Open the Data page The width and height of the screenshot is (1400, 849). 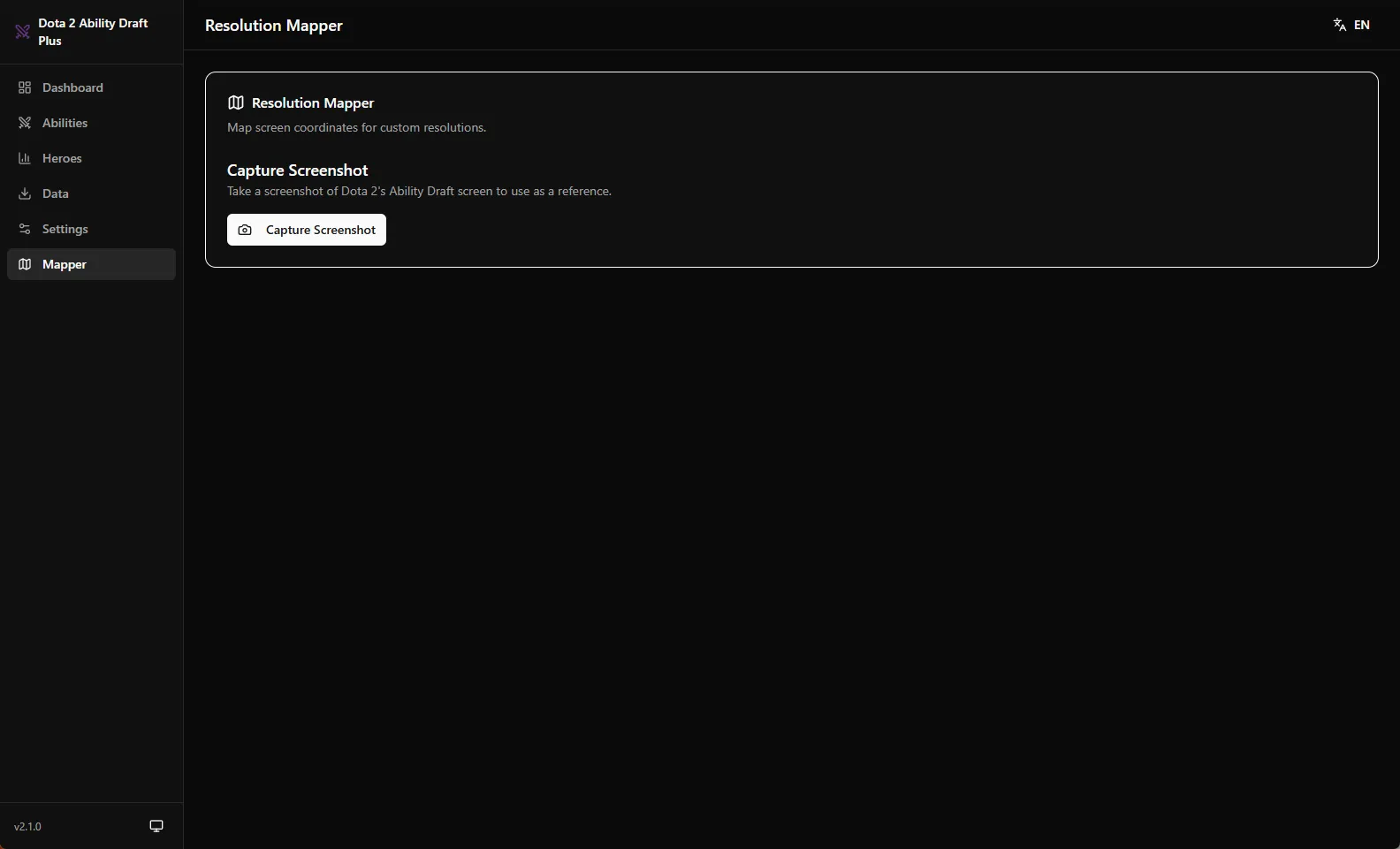pyautogui.click(x=91, y=193)
